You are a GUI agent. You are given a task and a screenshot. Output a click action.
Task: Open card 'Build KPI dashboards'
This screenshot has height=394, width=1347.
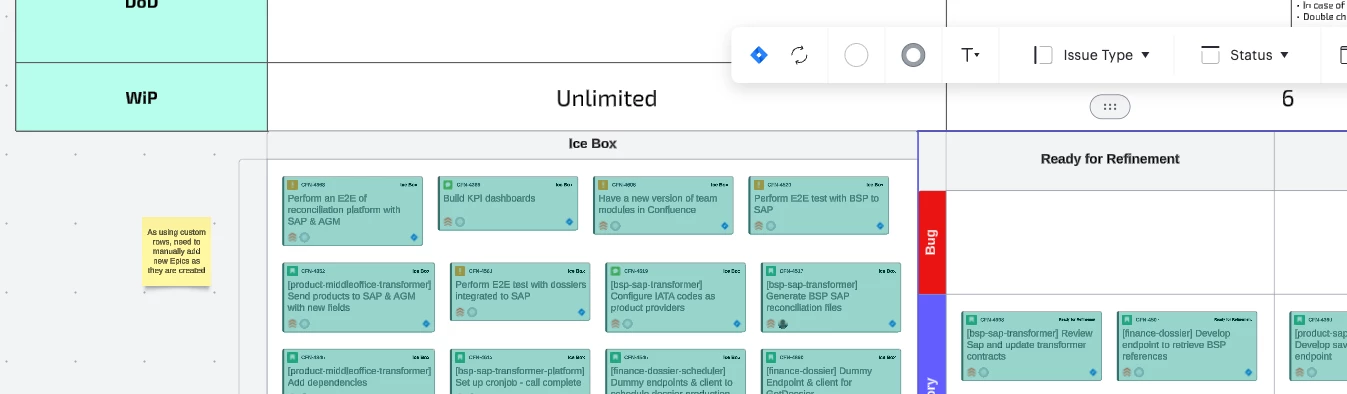tap(508, 203)
